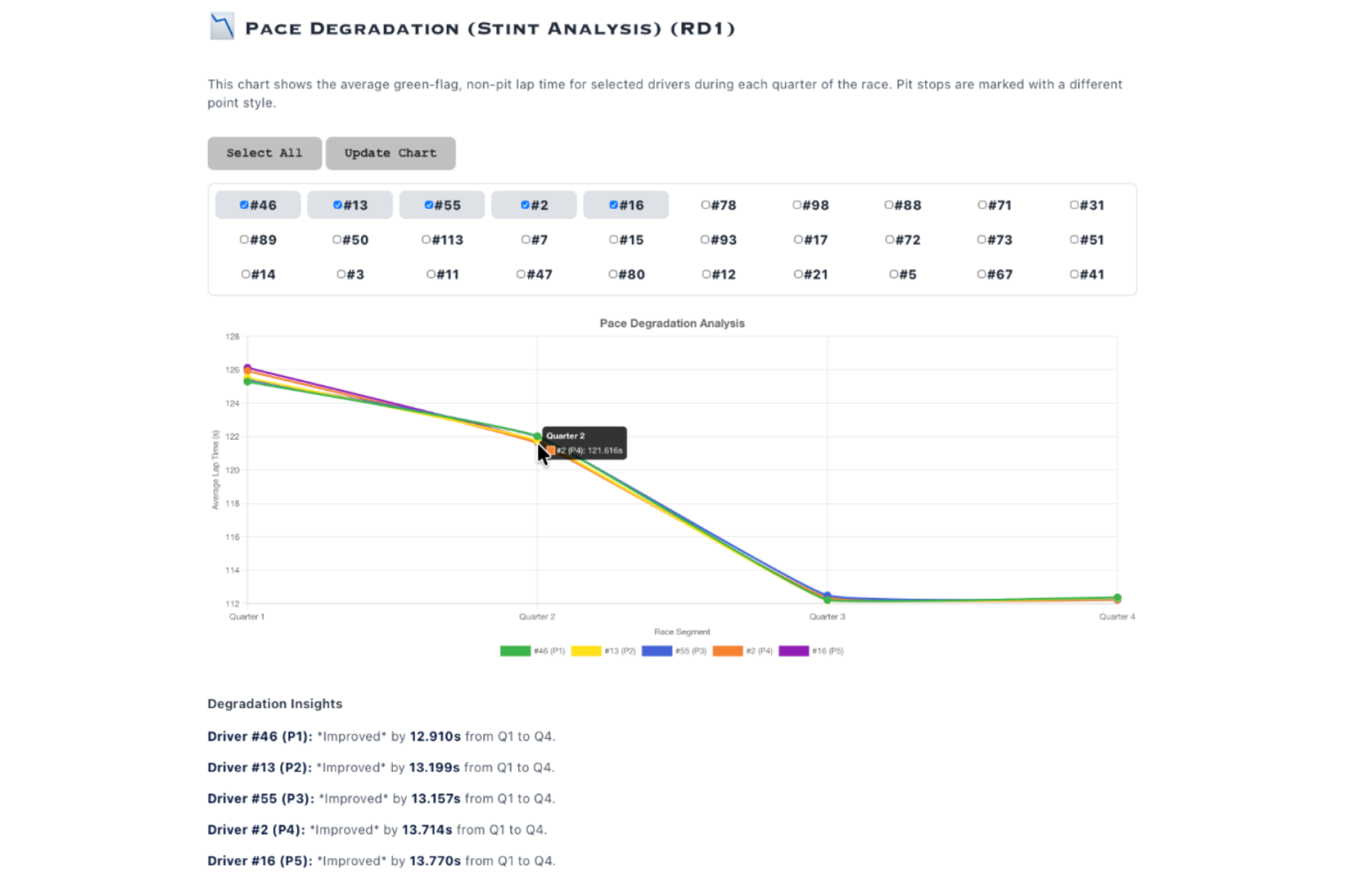Check the #31 driver box

coord(1074,204)
